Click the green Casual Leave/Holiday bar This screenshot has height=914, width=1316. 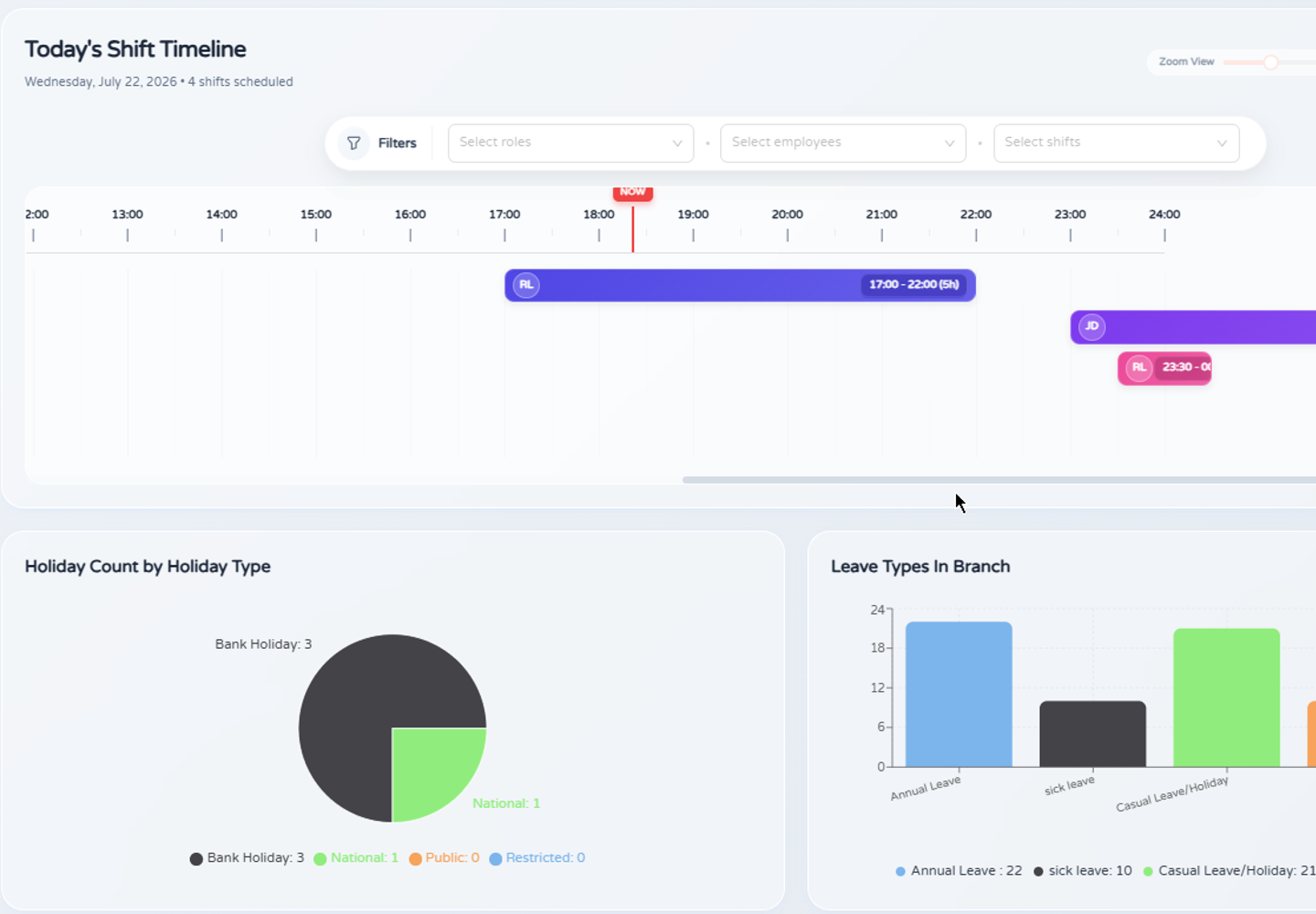pyautogui.click(x=1226, y=697)
